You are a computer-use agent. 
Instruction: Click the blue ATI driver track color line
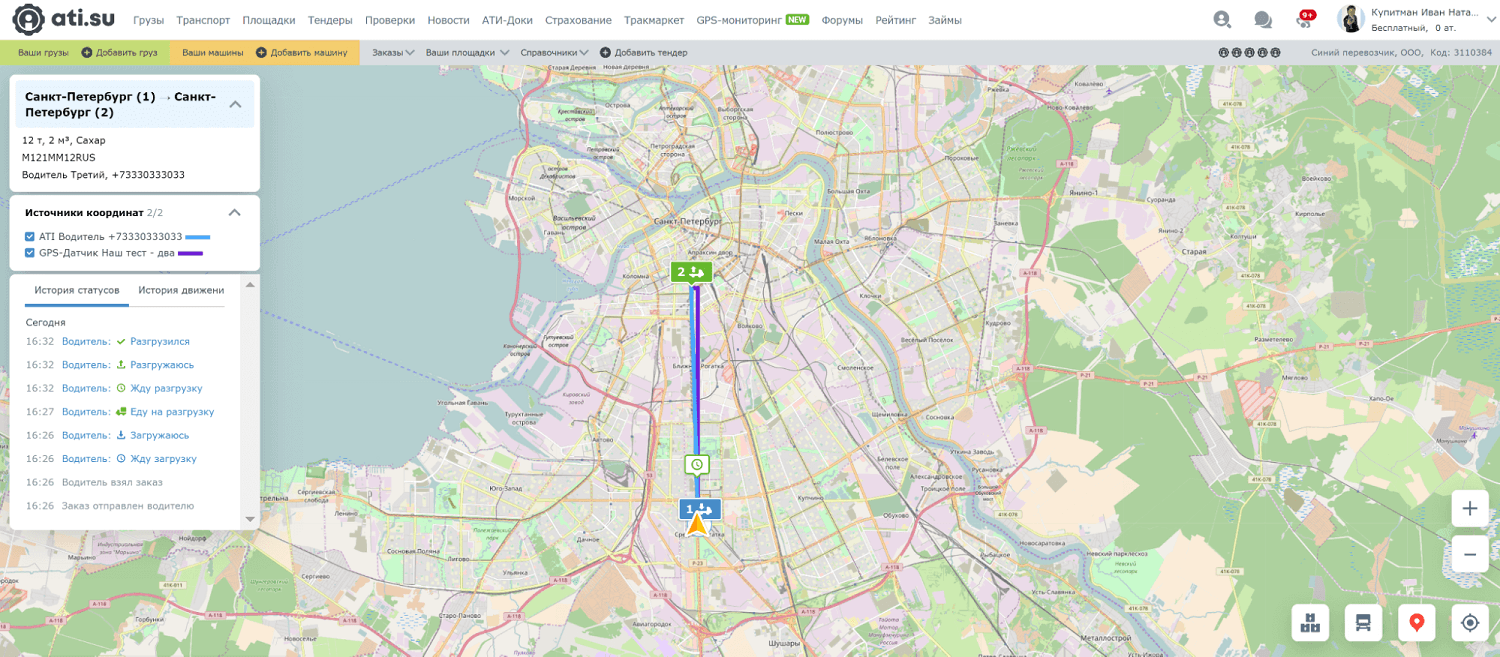(x=198, y=237)
